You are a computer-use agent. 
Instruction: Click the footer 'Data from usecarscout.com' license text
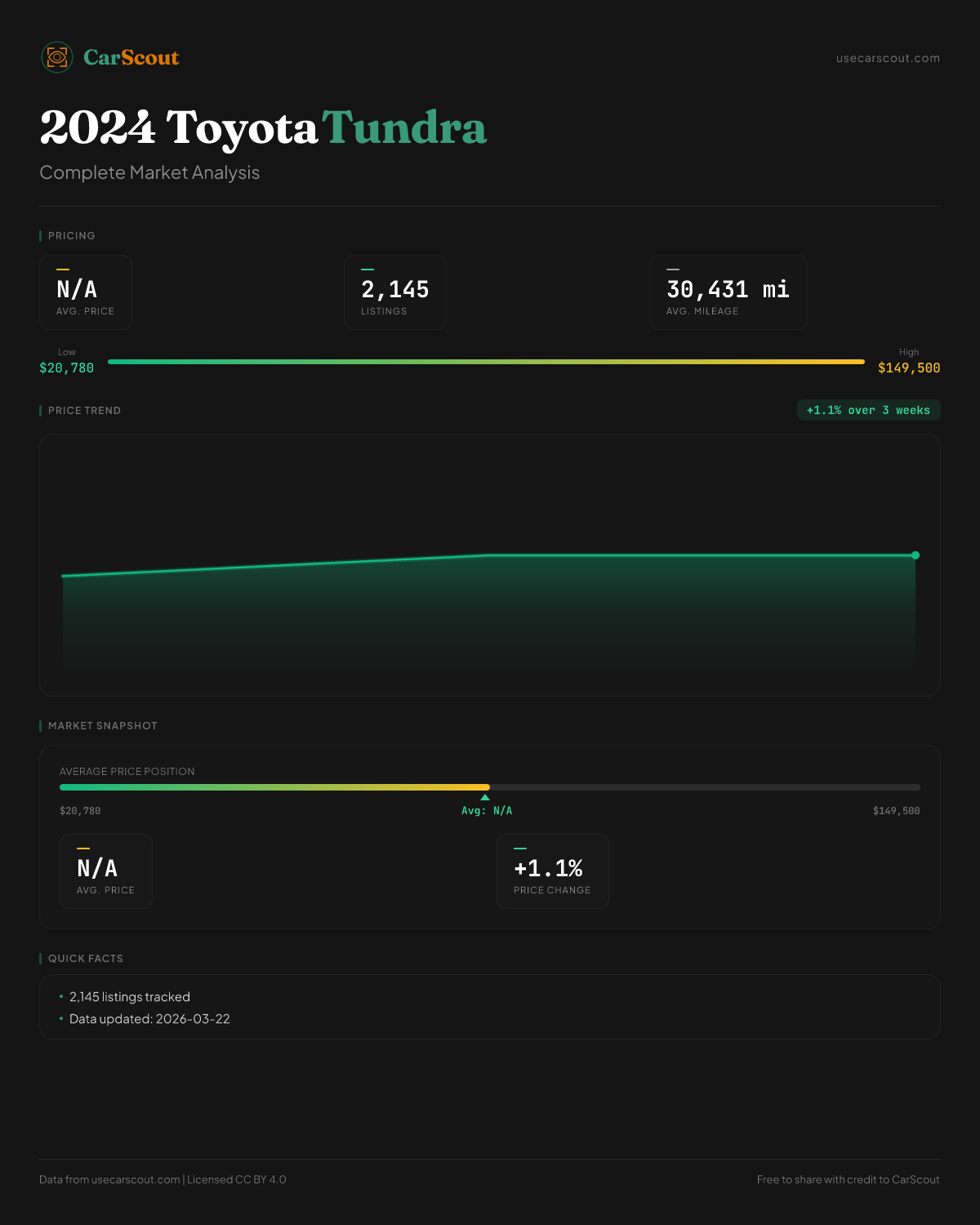click(x=163, y=1179)
